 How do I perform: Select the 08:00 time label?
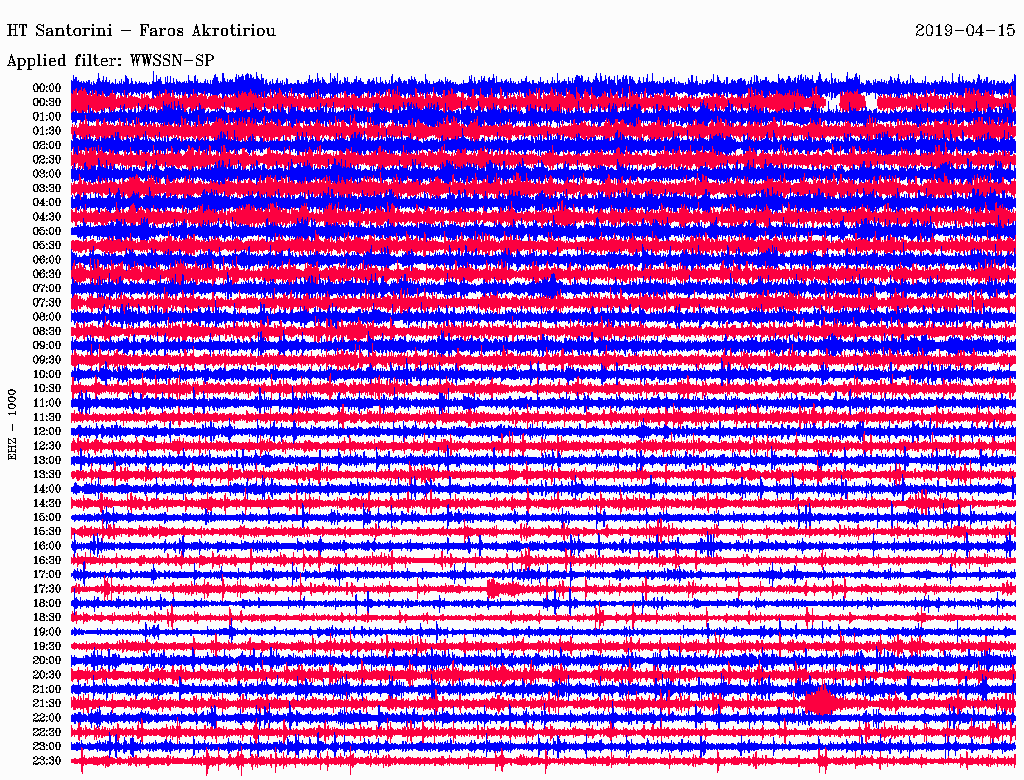coord(47,317)
